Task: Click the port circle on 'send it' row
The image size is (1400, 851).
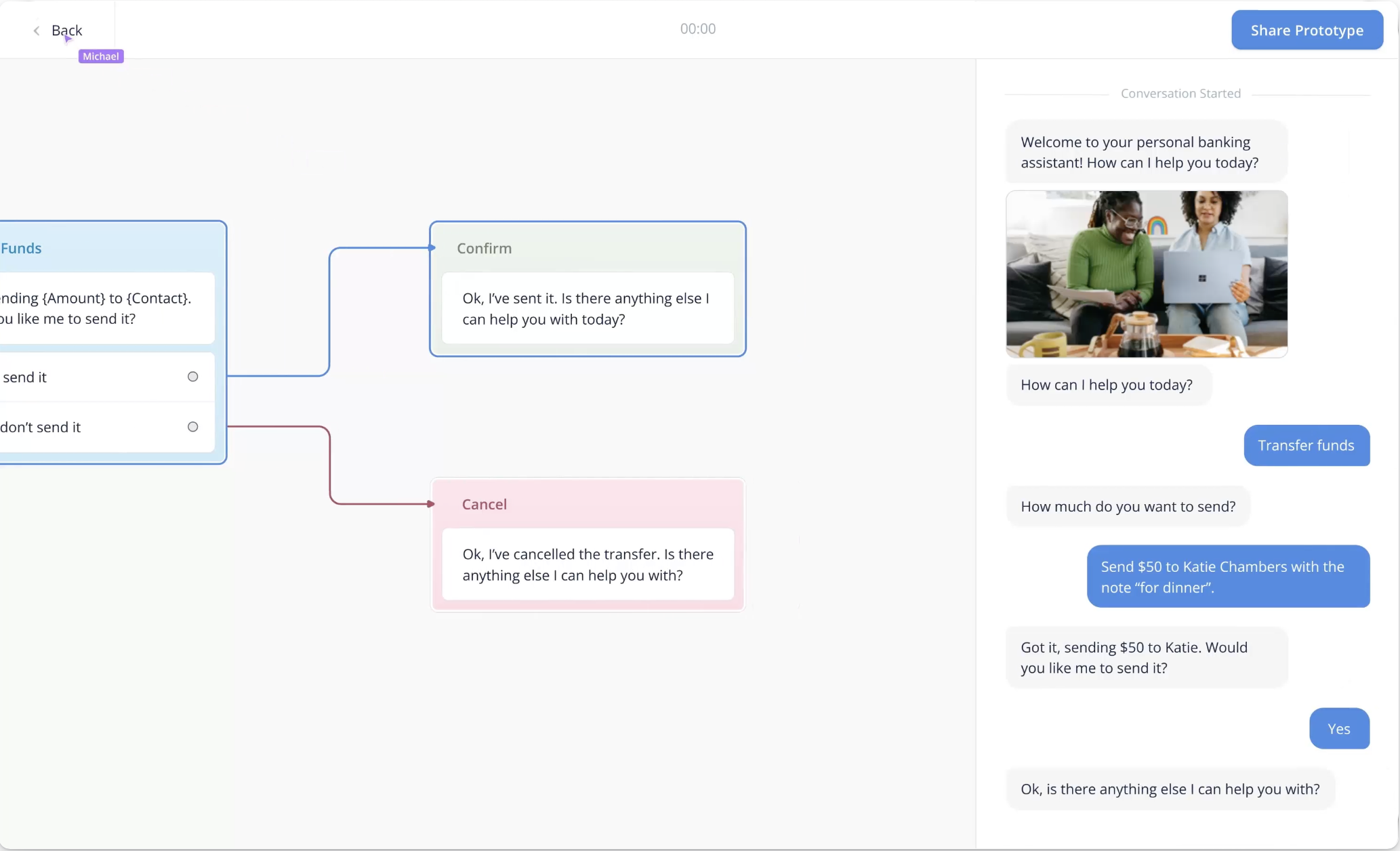Action: coord(193,377)
